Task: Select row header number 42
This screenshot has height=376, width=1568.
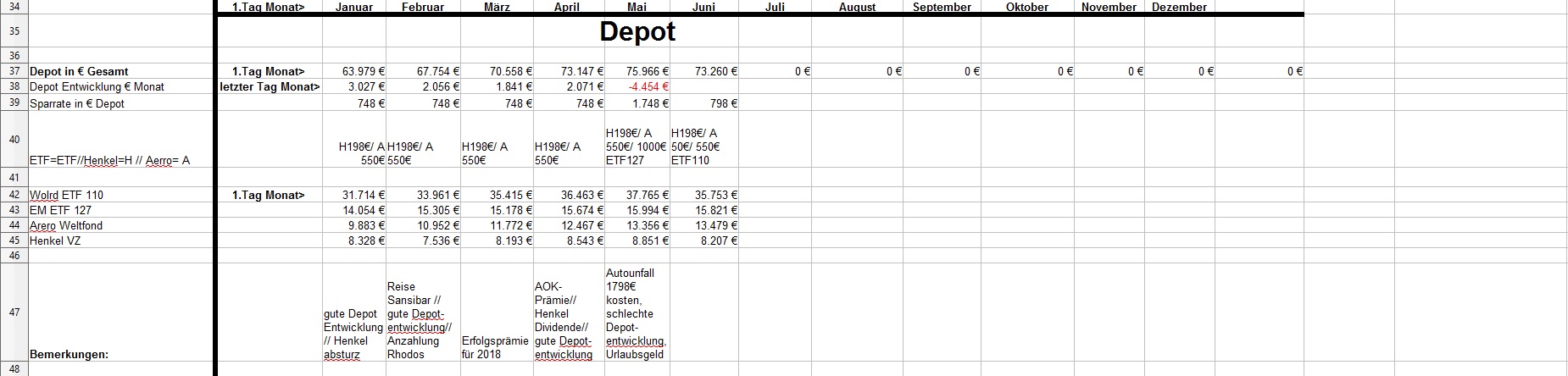Action: (x=14, y=195)
